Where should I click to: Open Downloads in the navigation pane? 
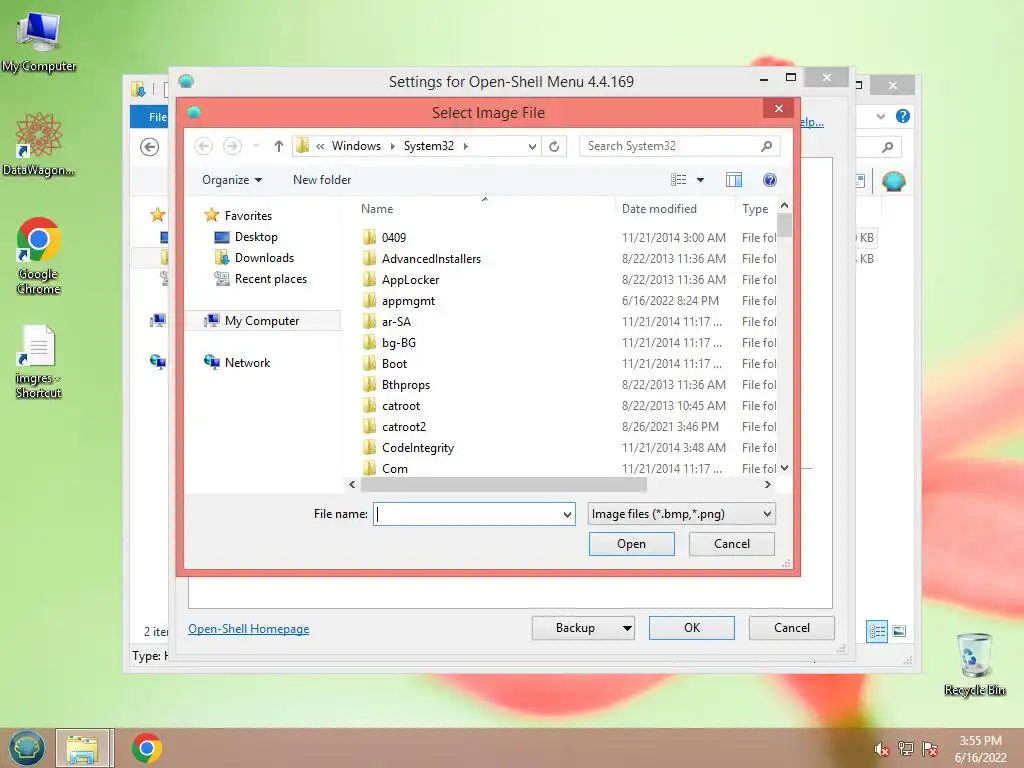[264, 257]
